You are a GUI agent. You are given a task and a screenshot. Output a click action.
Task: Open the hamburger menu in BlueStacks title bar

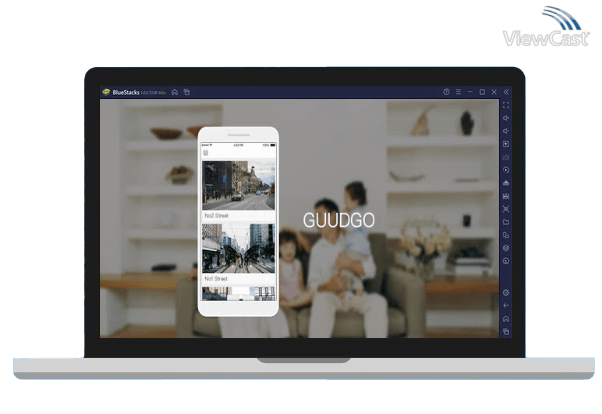click(x=457, y=92)
